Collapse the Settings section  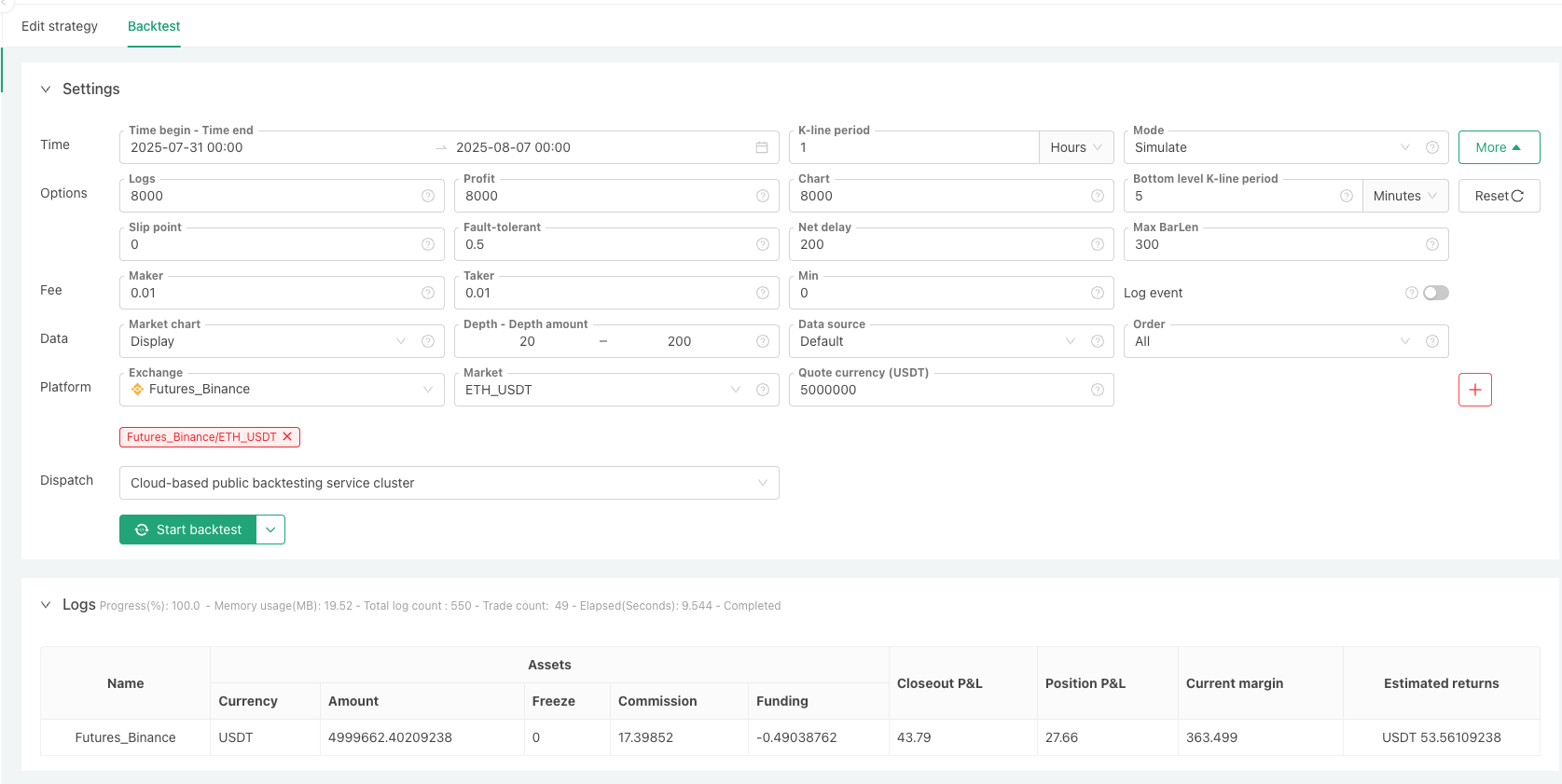[46, 89]
